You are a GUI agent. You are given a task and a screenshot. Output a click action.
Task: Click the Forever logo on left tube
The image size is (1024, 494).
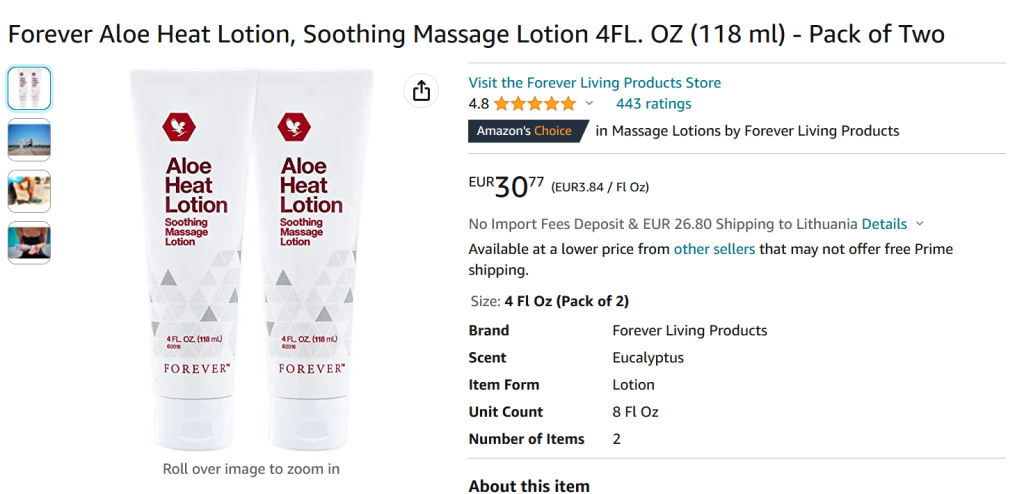180,126
